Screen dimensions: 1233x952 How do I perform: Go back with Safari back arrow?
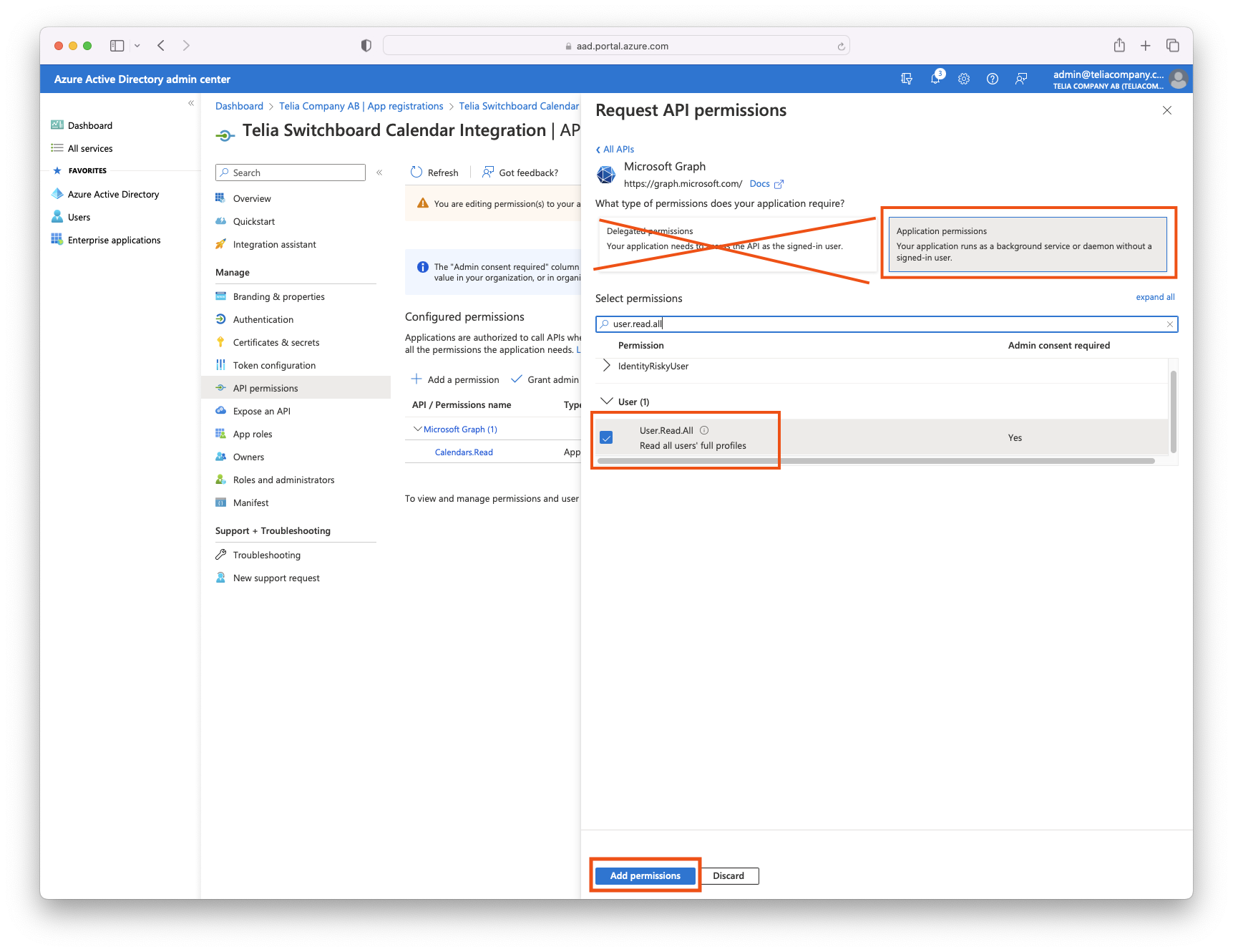click(x=161, y=46)
